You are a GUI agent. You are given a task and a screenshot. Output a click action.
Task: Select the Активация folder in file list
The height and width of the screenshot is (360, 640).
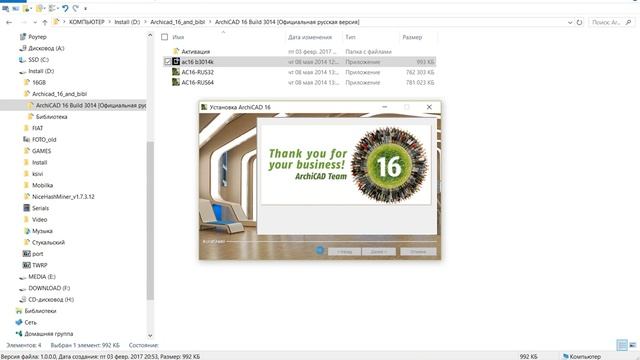tap(196, 51)
